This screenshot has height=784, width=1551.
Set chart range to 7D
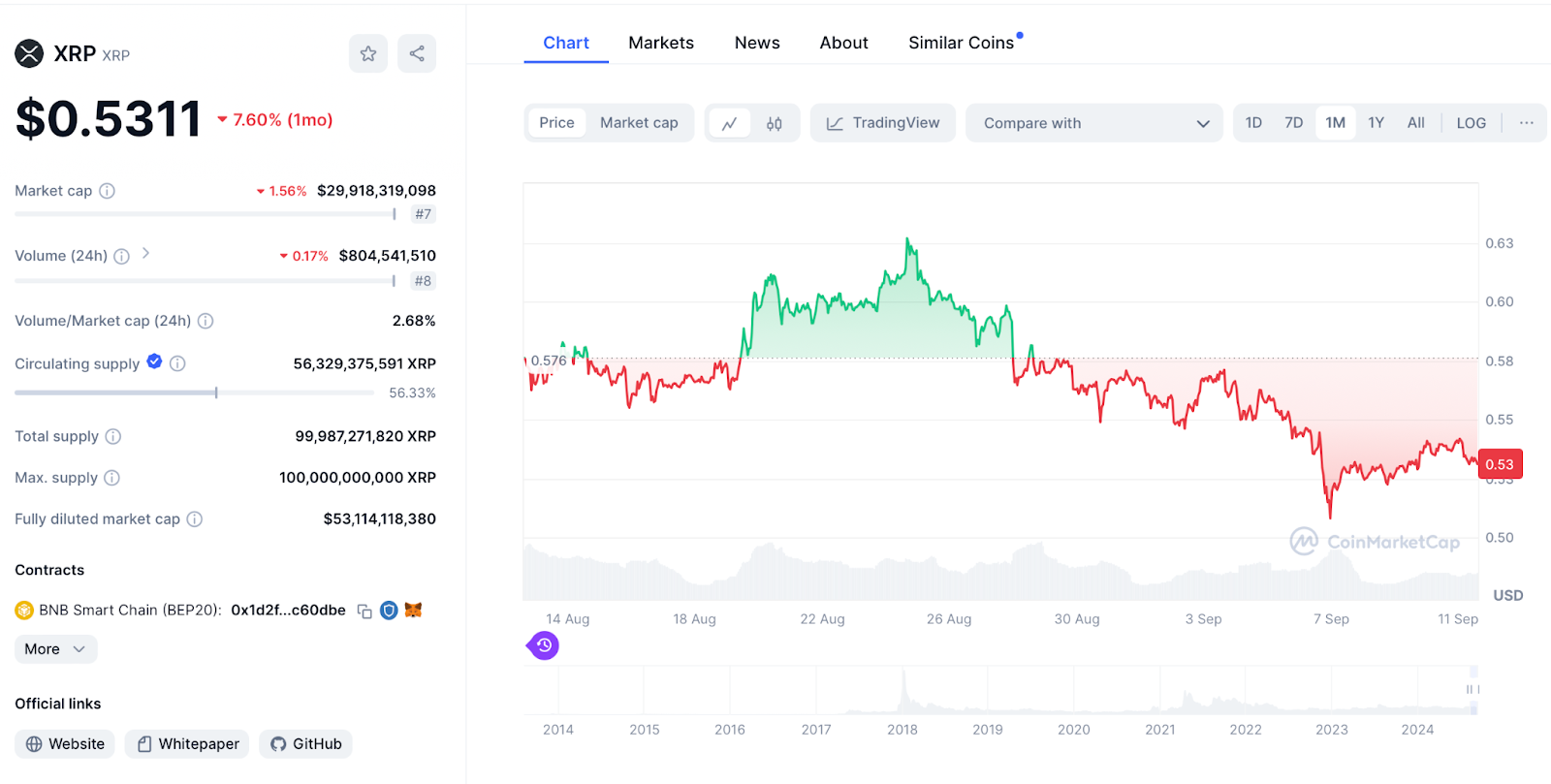tap(1293, 123)
